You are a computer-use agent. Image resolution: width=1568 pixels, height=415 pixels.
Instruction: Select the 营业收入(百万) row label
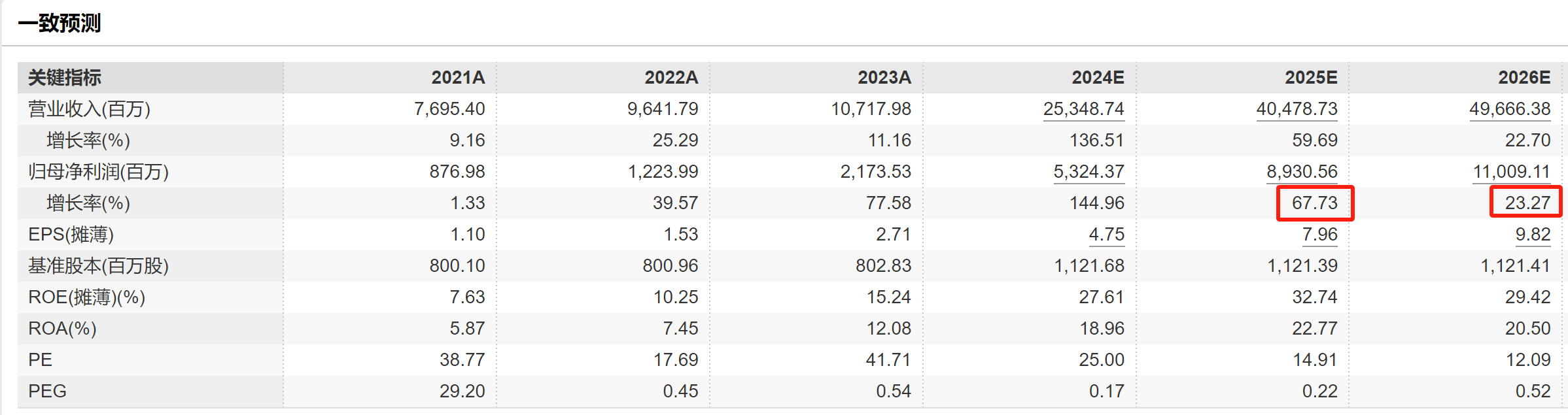tap(89, 109)
